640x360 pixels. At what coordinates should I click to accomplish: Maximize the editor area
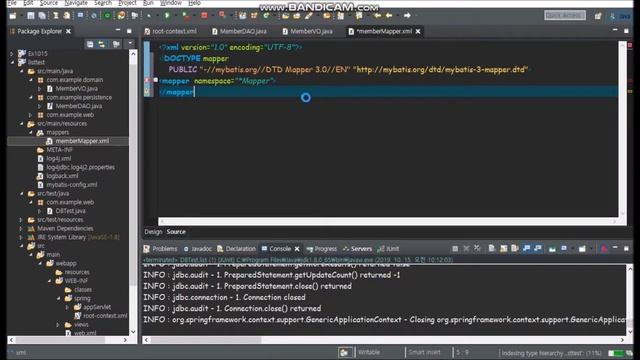click(x=626, y=31)
